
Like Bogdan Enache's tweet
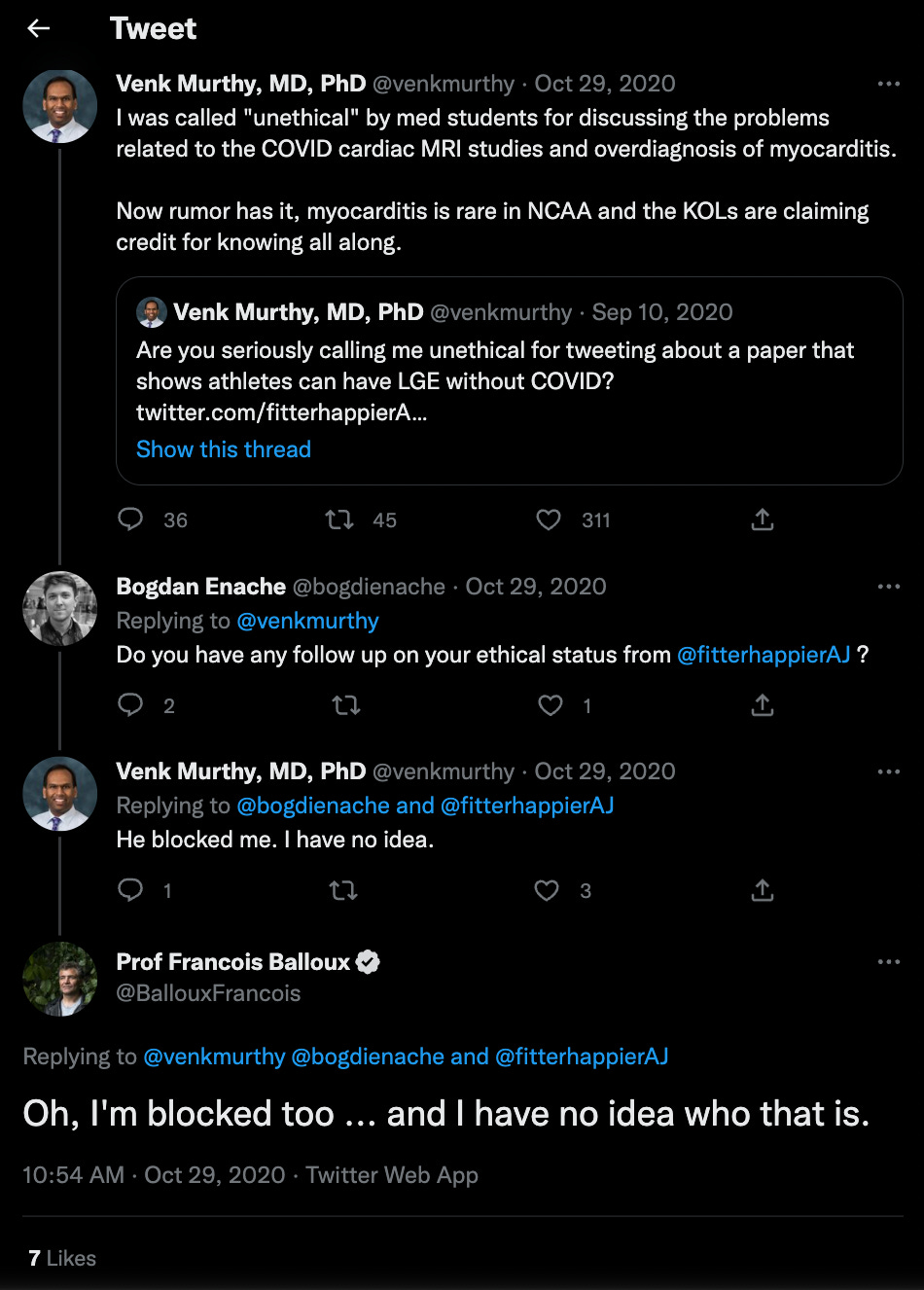pyautogui.click(x=551, y=704)
